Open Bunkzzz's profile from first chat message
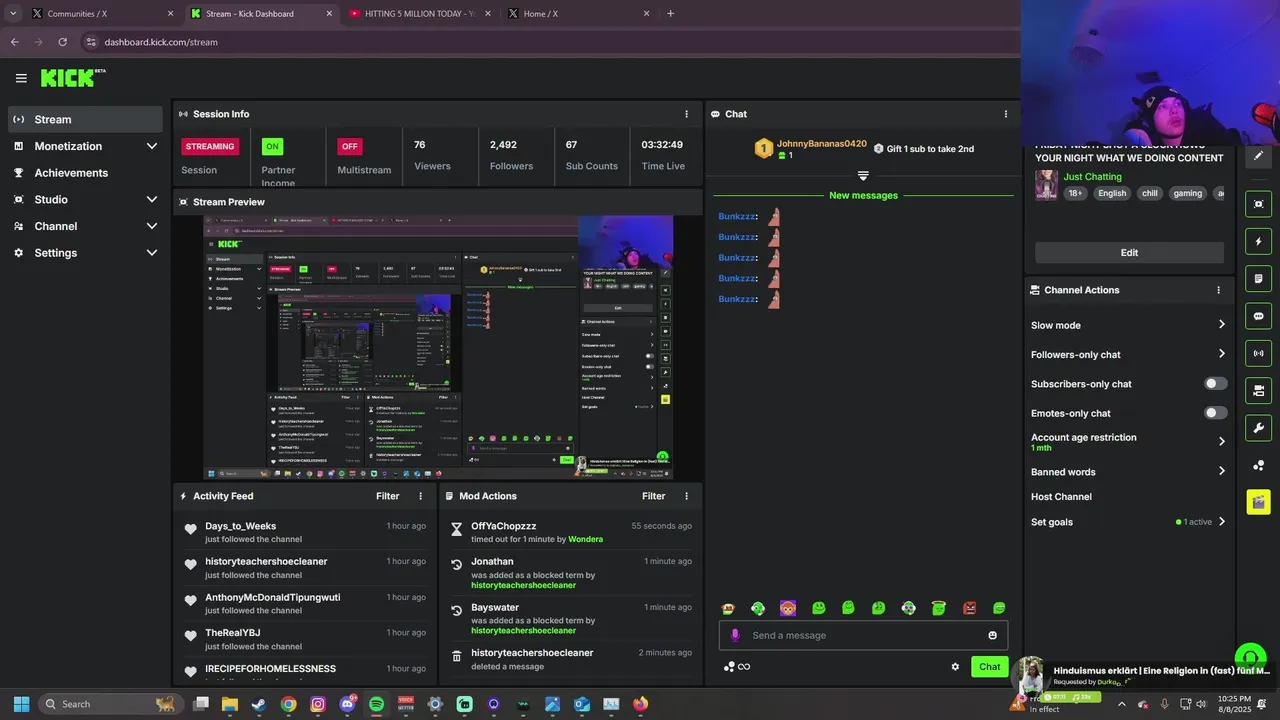 point(736,216)
